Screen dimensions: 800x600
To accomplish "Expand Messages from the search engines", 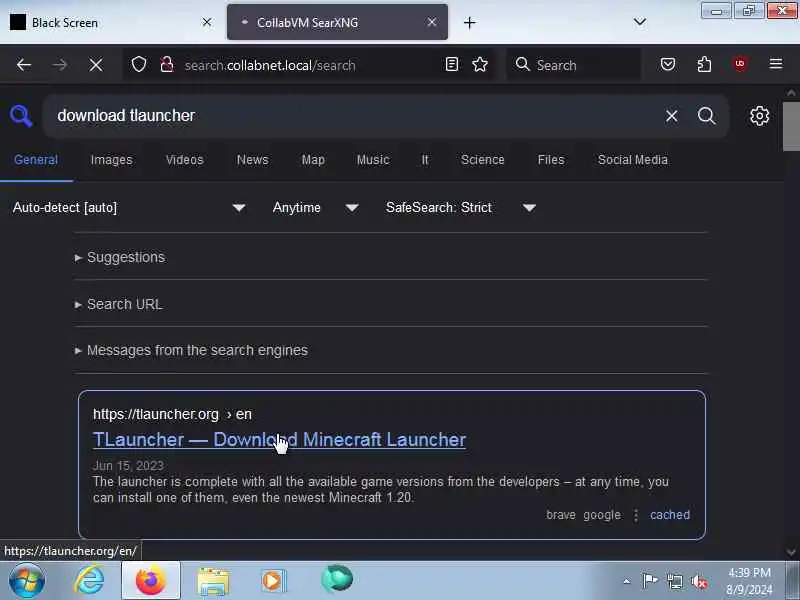I will click(191, 351).
